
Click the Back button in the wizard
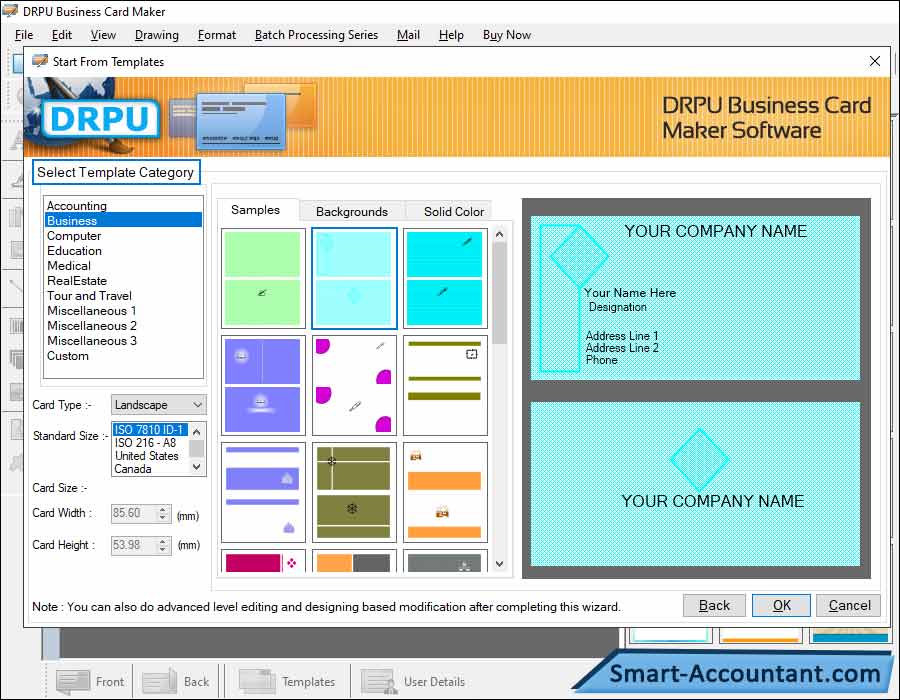pyautogui.click(x=714, y=605)
